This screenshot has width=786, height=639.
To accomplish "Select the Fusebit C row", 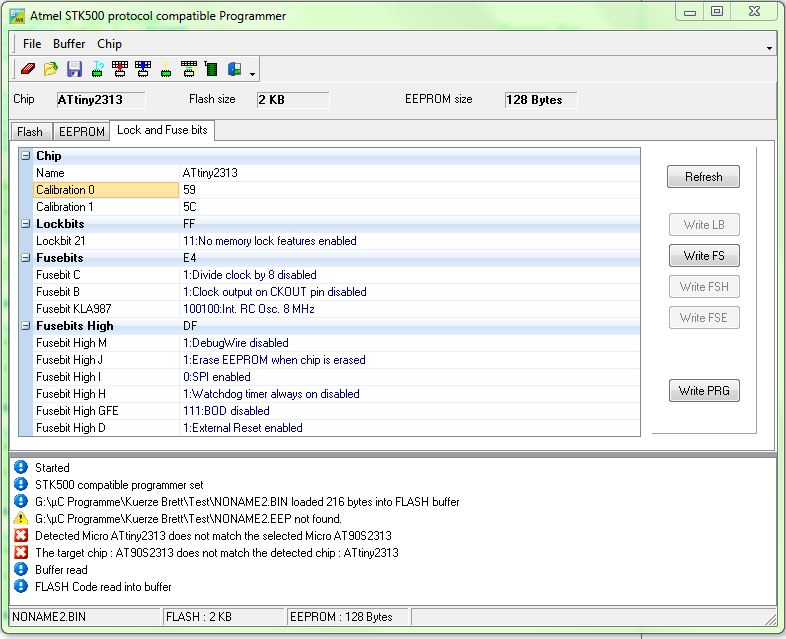I will point(336,275).
